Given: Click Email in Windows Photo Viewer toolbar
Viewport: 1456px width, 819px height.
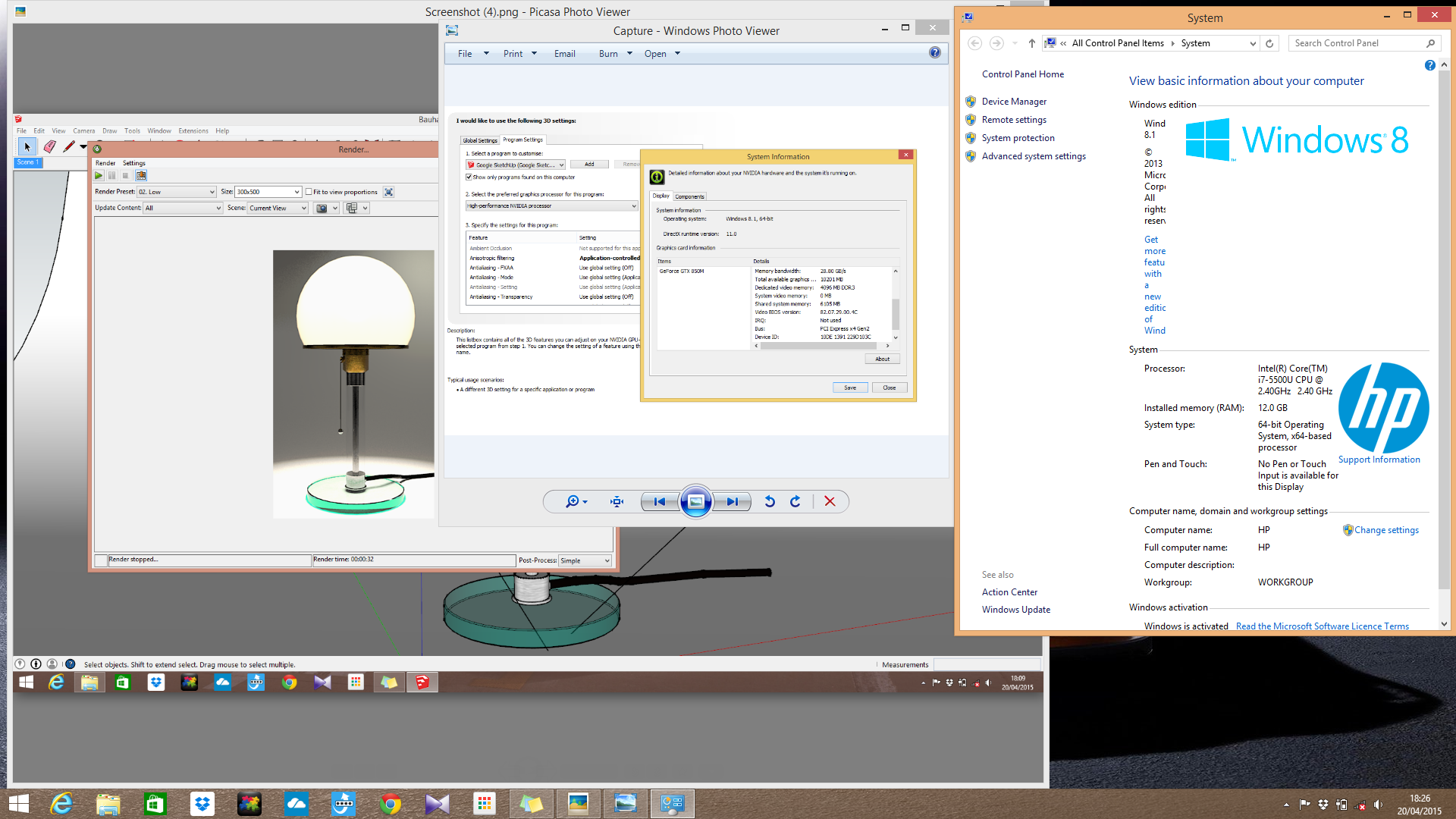Looking at the screenshot, I should [x=565, y=54].
